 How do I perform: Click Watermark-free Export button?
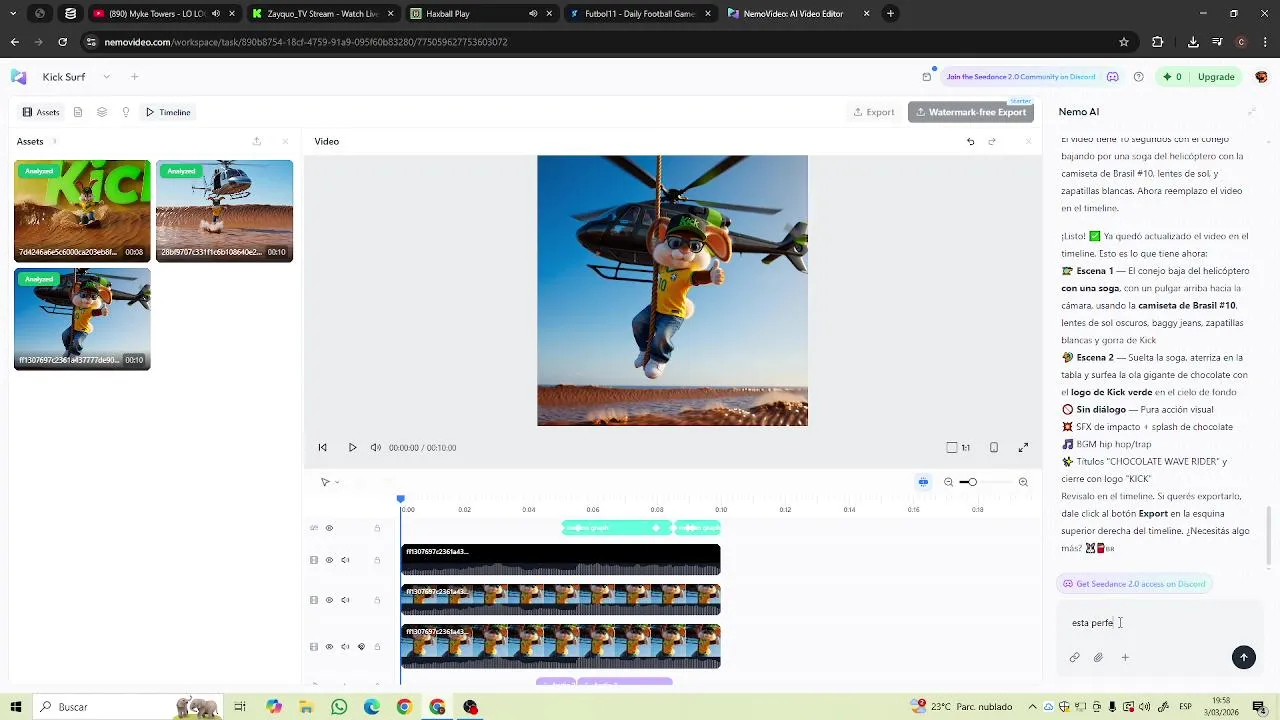pos(971,112)
